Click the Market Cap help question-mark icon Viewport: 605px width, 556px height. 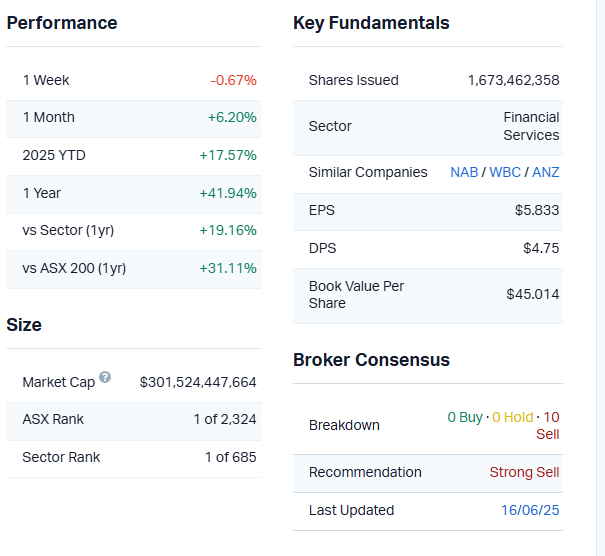[105, 378]
